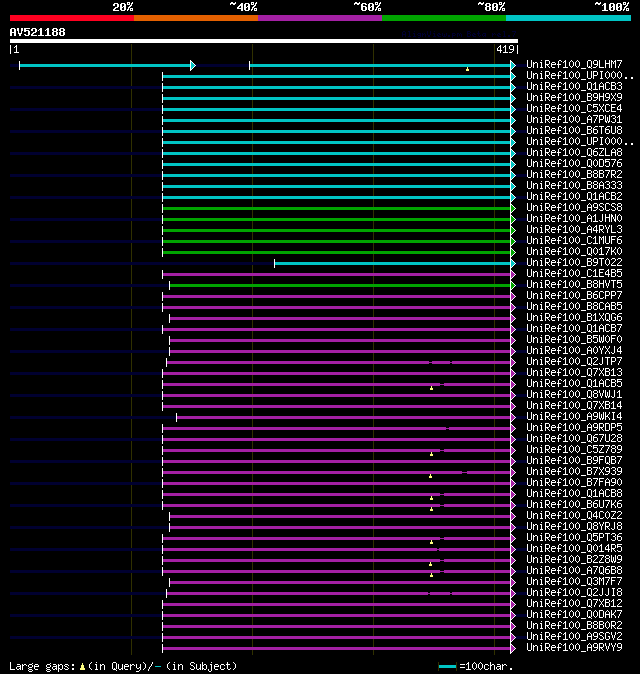640x674 pixels.
Task: Click the UniRef100_B6CPP7 label
Action: pyautogui.click(x=574, y=295)
